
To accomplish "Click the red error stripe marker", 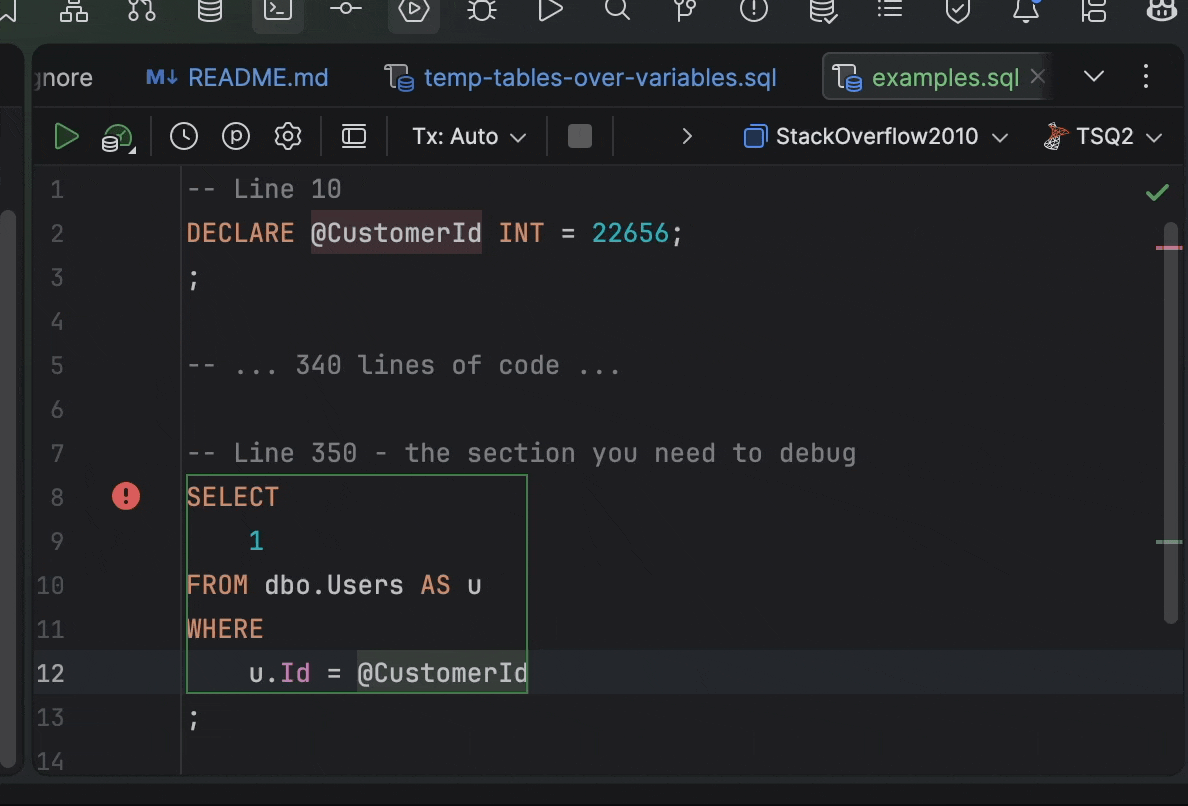I will [x=1169, y=248].
